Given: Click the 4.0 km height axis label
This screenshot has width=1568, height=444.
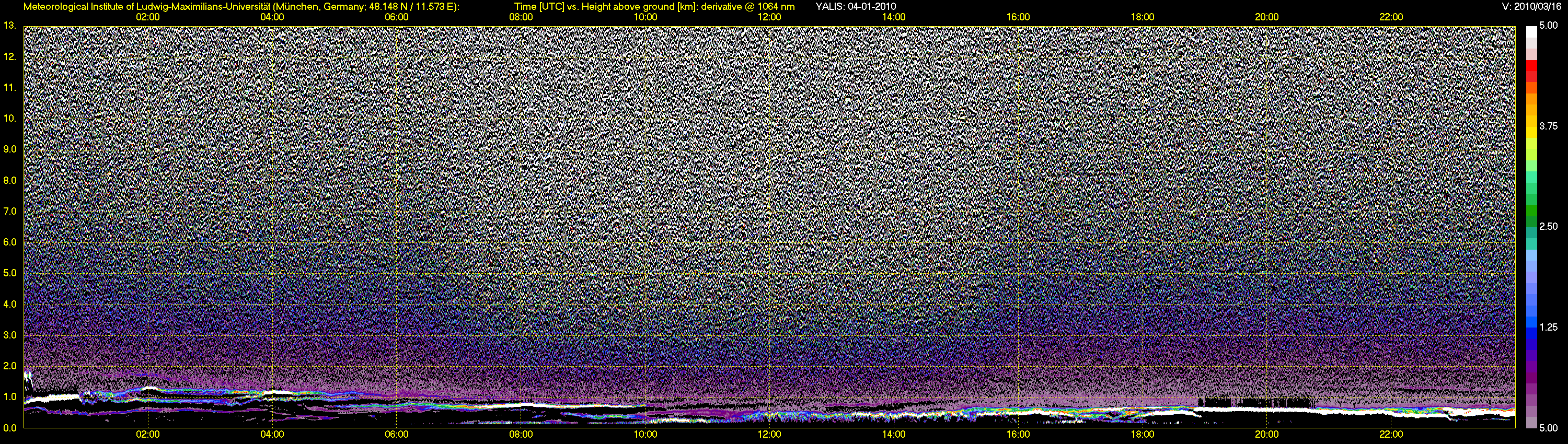Looking at the screenshot, I should click(10, 303).
